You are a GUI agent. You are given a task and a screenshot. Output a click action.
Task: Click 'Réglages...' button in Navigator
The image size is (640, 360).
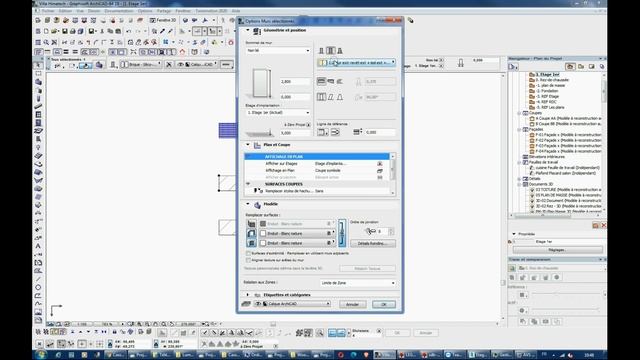click(557, 250)
